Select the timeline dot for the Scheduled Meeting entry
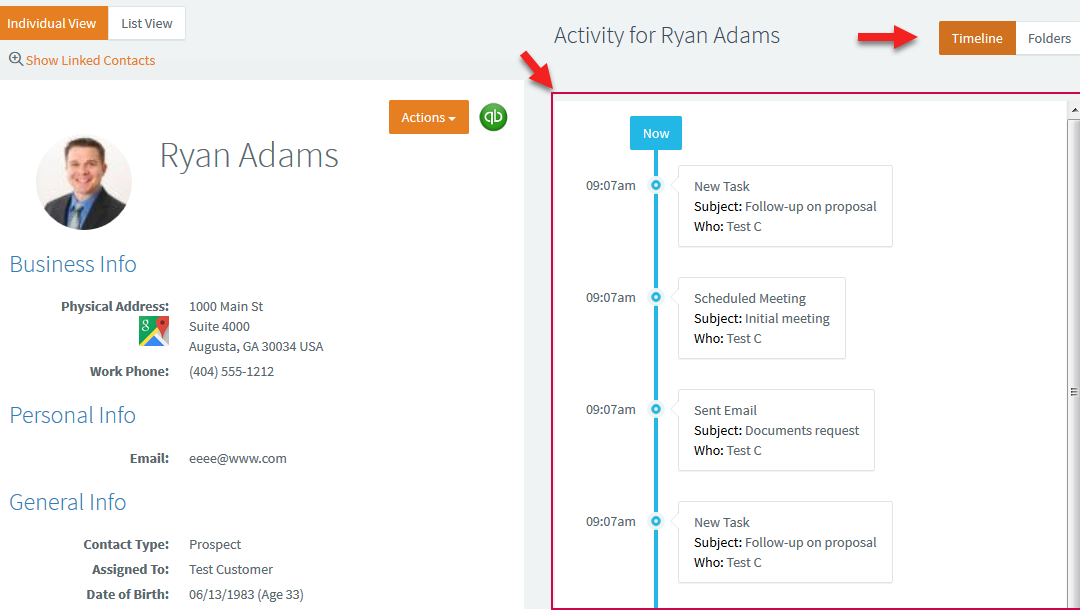The height and width of the screenshot is (610, 1080). pyautogui.click(x=655, y=297)
